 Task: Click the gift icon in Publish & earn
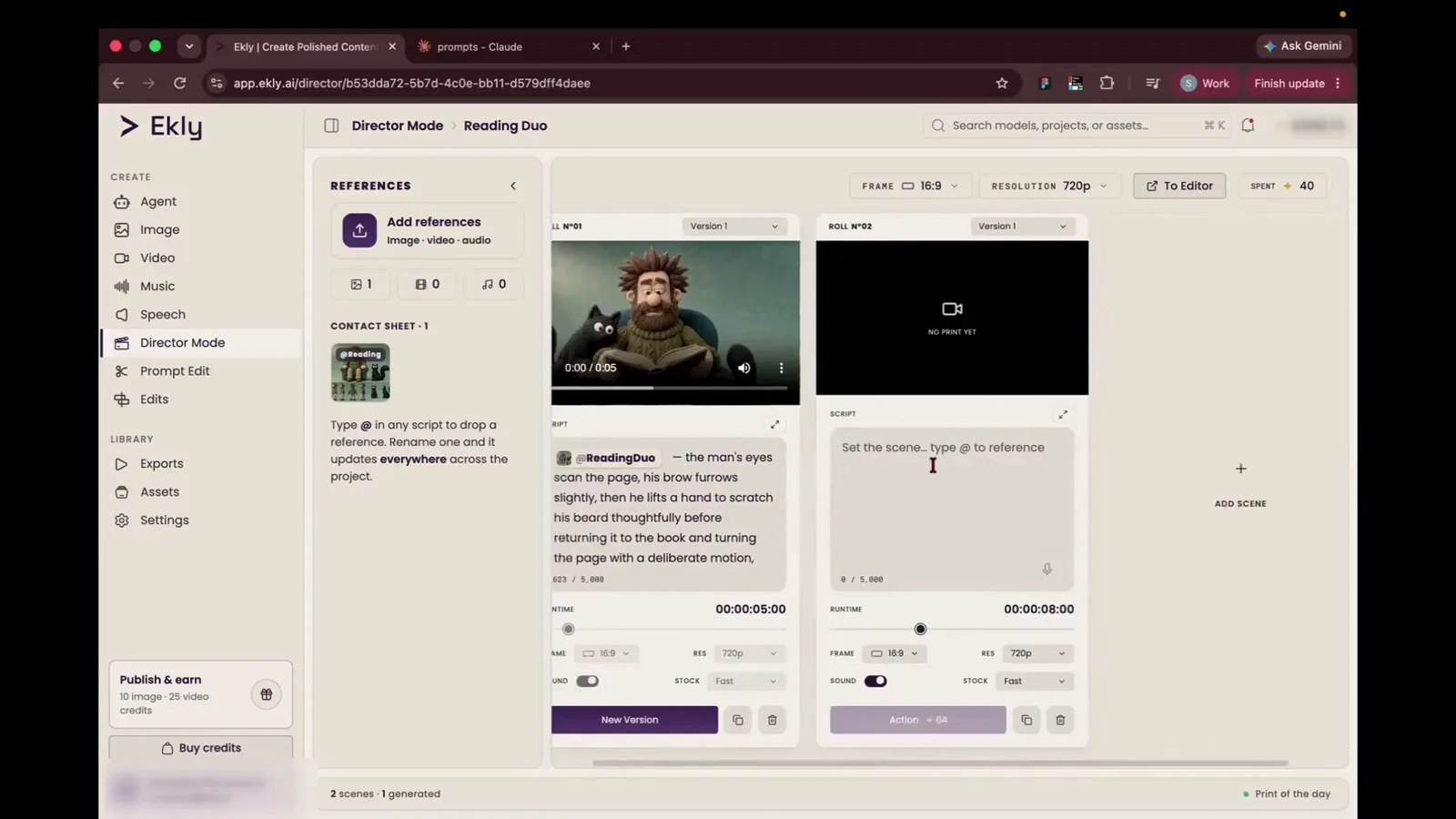coord(267,694)
